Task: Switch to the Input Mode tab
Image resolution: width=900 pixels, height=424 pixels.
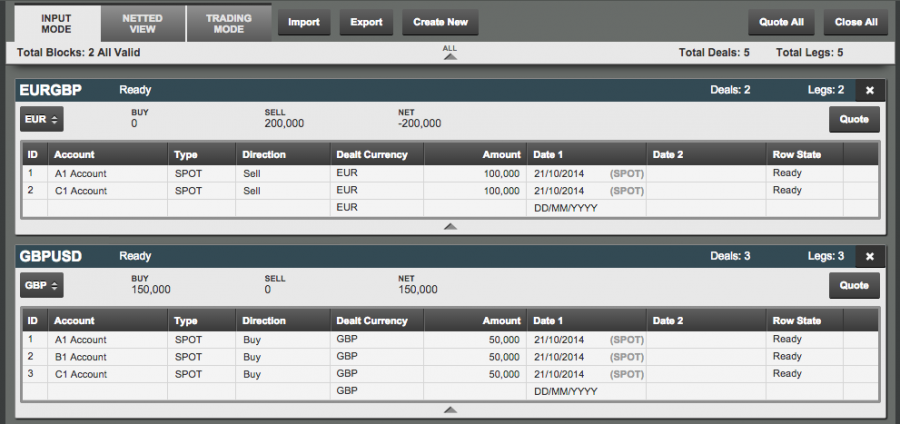Action: click(57, 24)
